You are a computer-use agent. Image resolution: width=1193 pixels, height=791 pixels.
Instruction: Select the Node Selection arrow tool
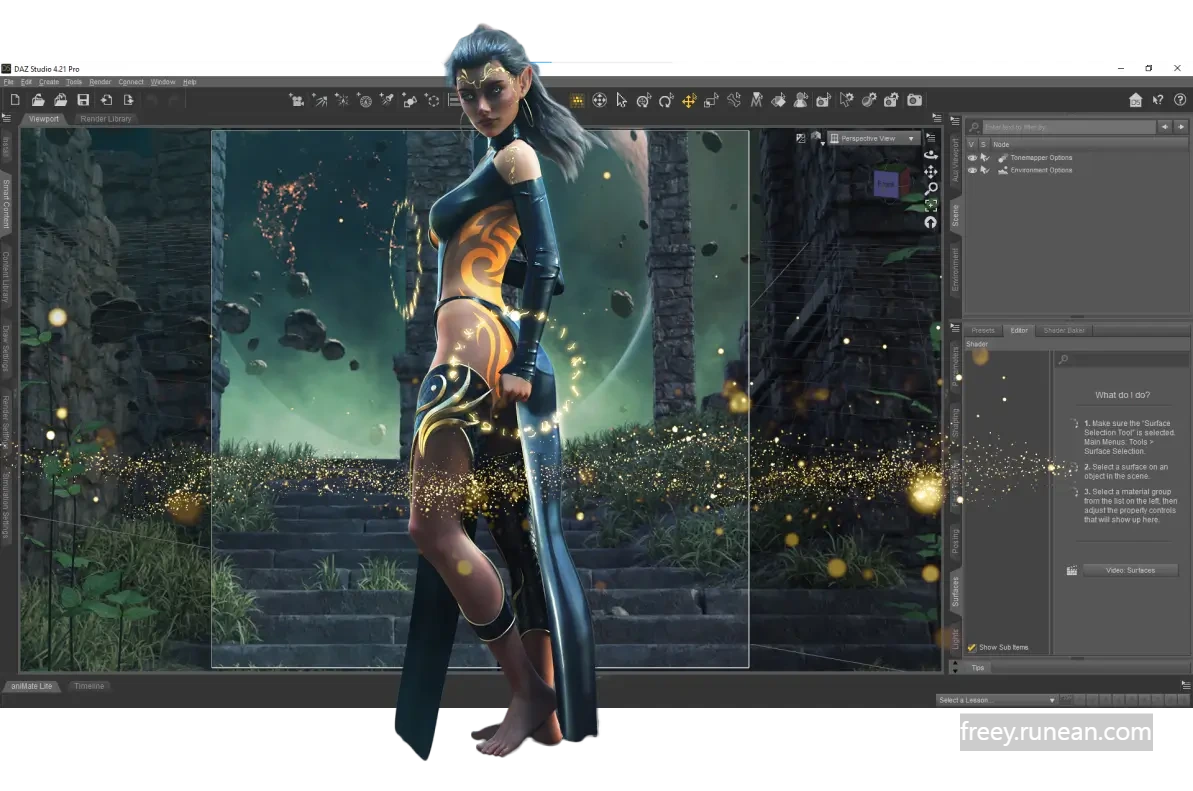(622, 99)
